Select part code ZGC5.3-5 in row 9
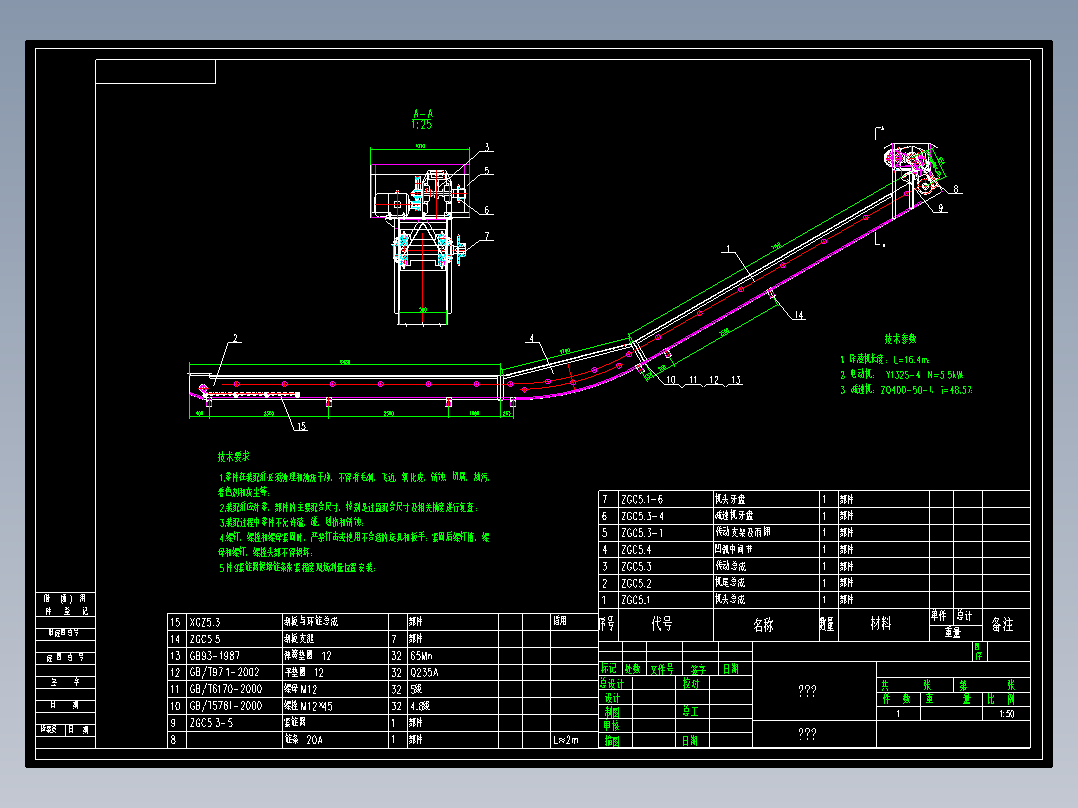 (211, 723)
